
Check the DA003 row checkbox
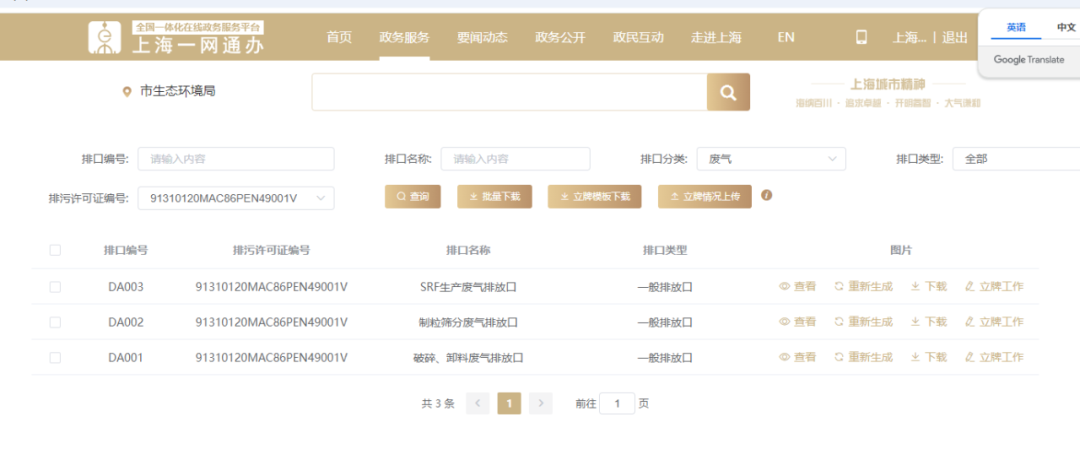pos(55,287)
